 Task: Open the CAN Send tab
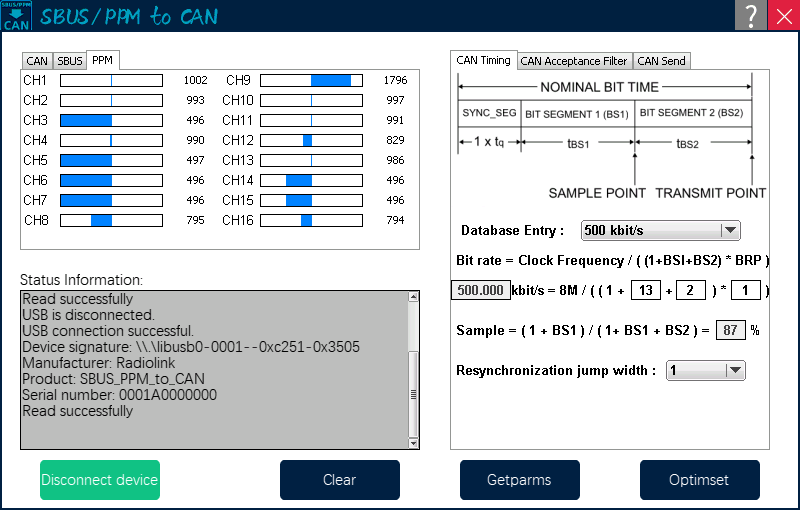pyautogui.click(x=661, y=61)
